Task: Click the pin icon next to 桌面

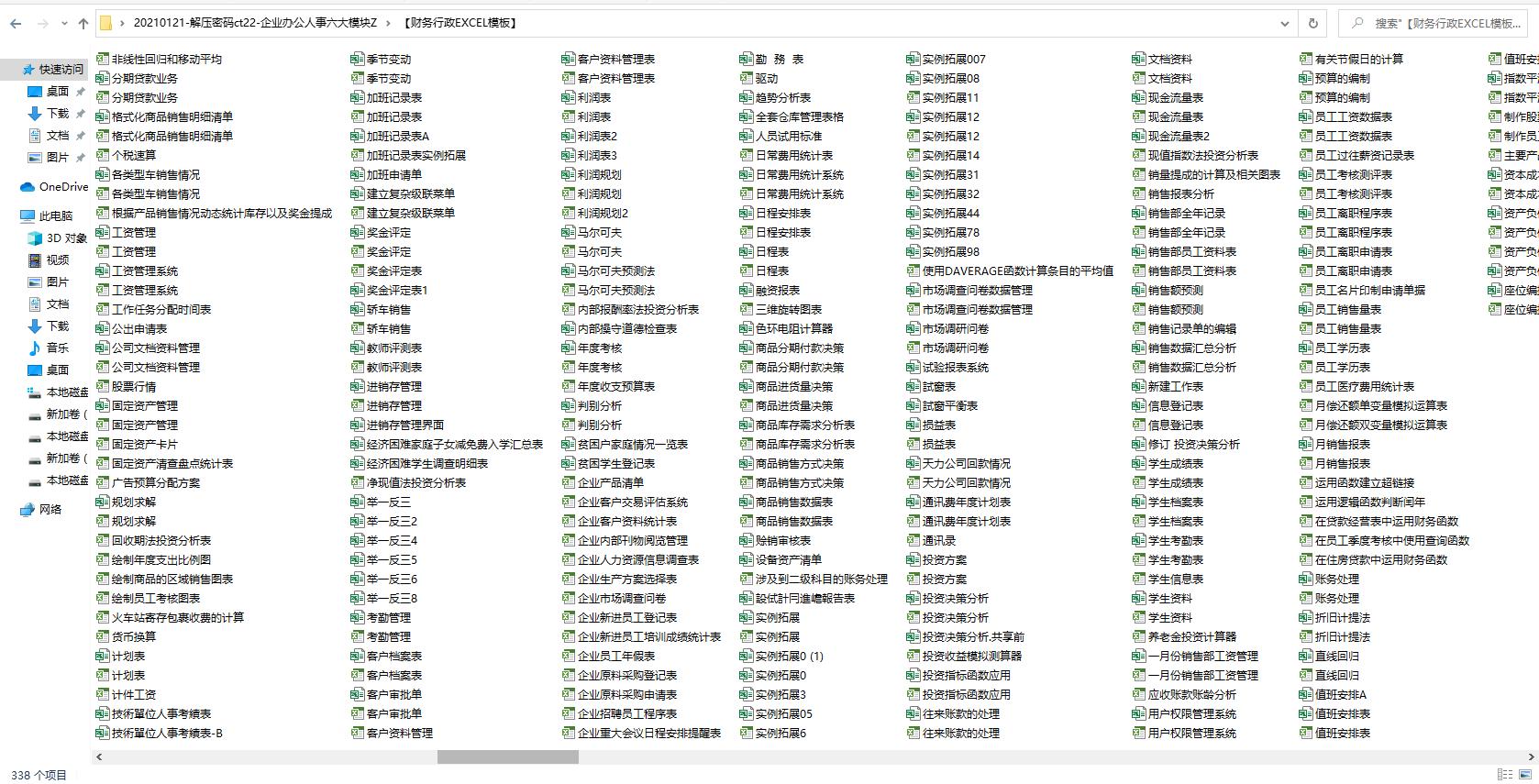Action: [80, 92]
